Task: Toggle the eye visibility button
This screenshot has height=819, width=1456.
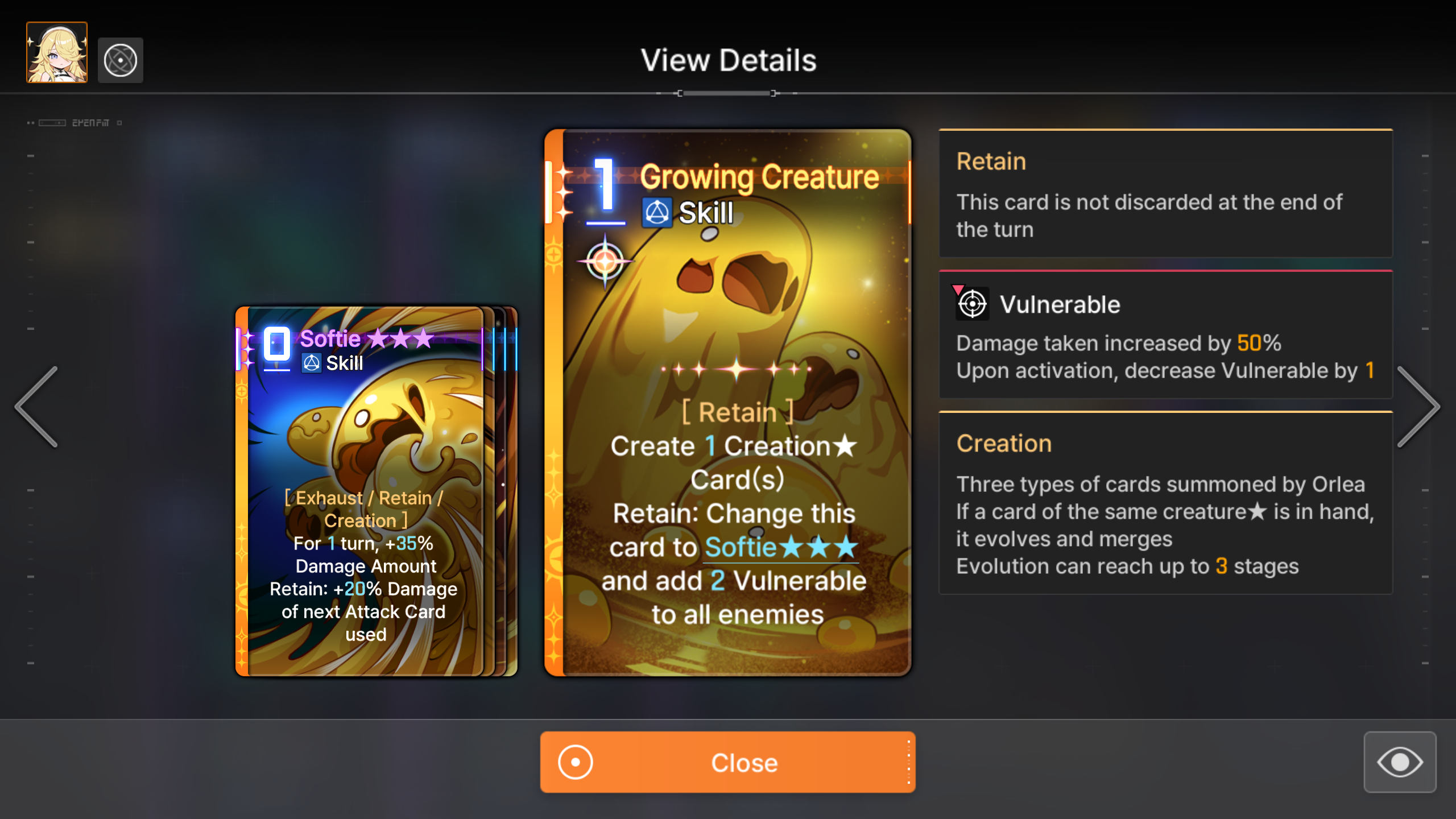Action: (1400, 762)
